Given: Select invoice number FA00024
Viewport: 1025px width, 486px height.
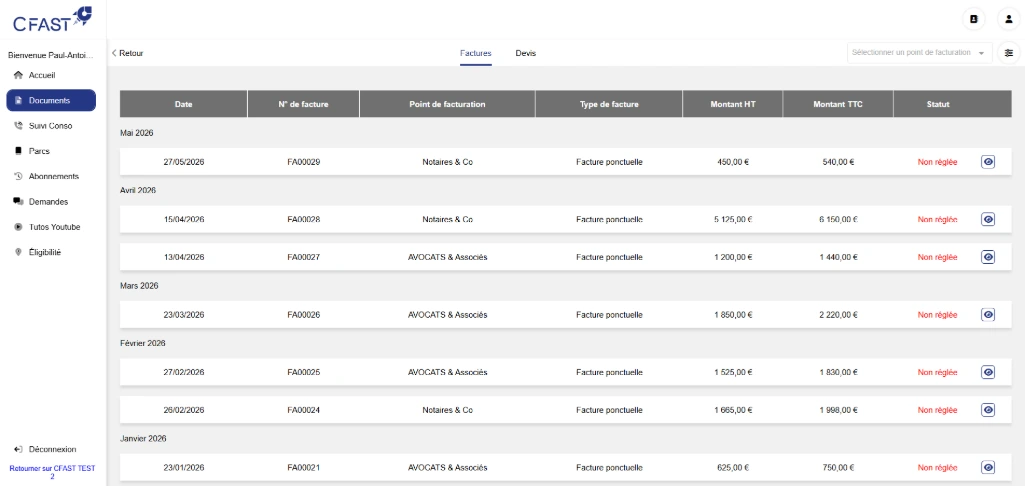Looking at the screenshot, I should coord(303,410).
